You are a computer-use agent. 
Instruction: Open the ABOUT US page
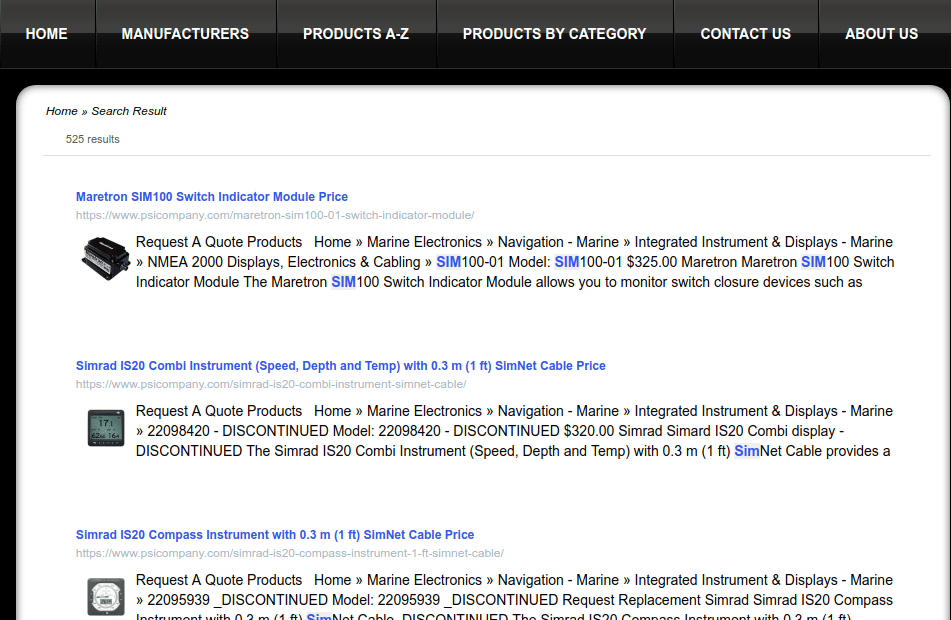881,33
